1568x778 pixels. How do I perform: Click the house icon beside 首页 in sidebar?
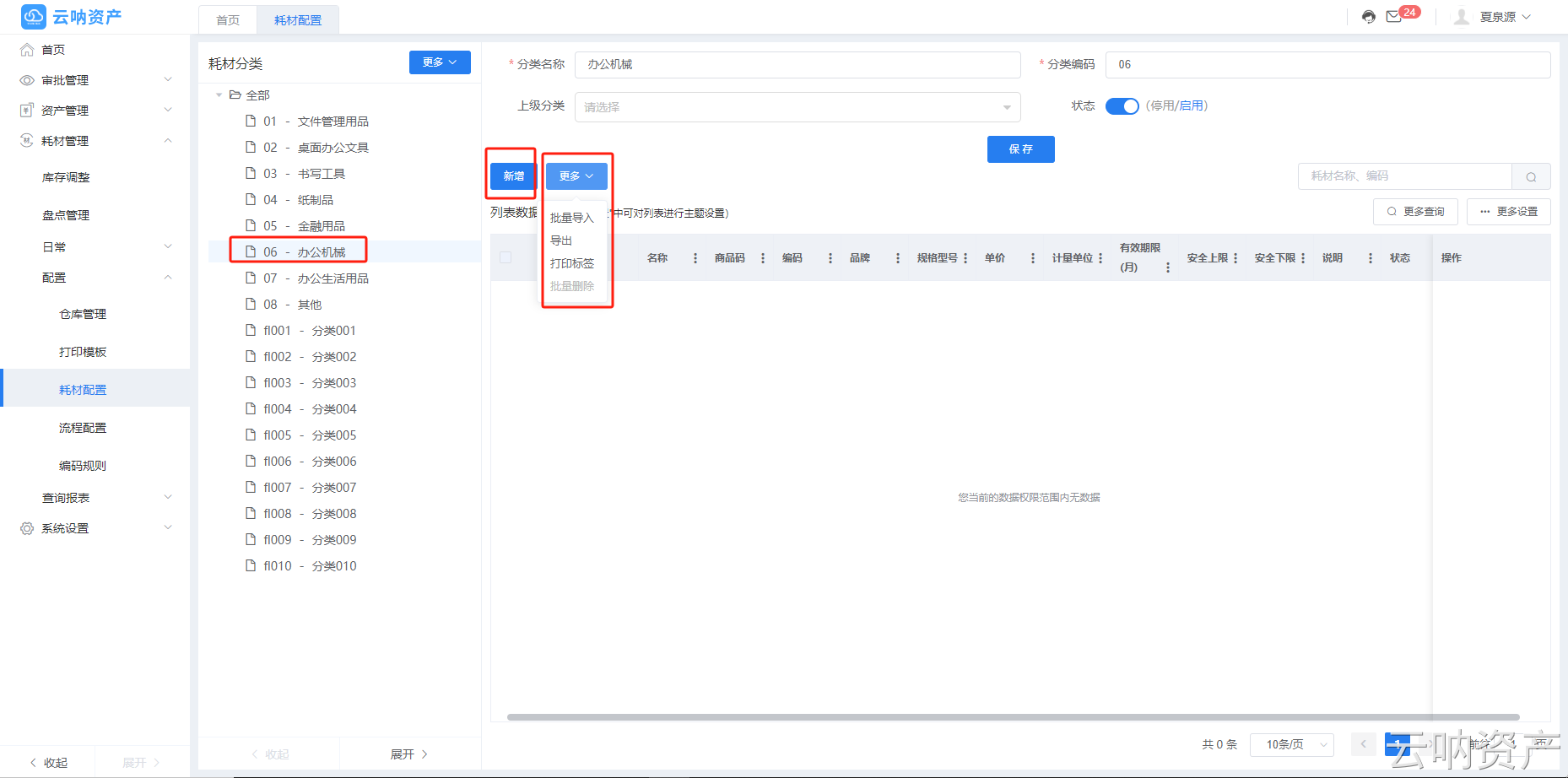pos(27,50)
